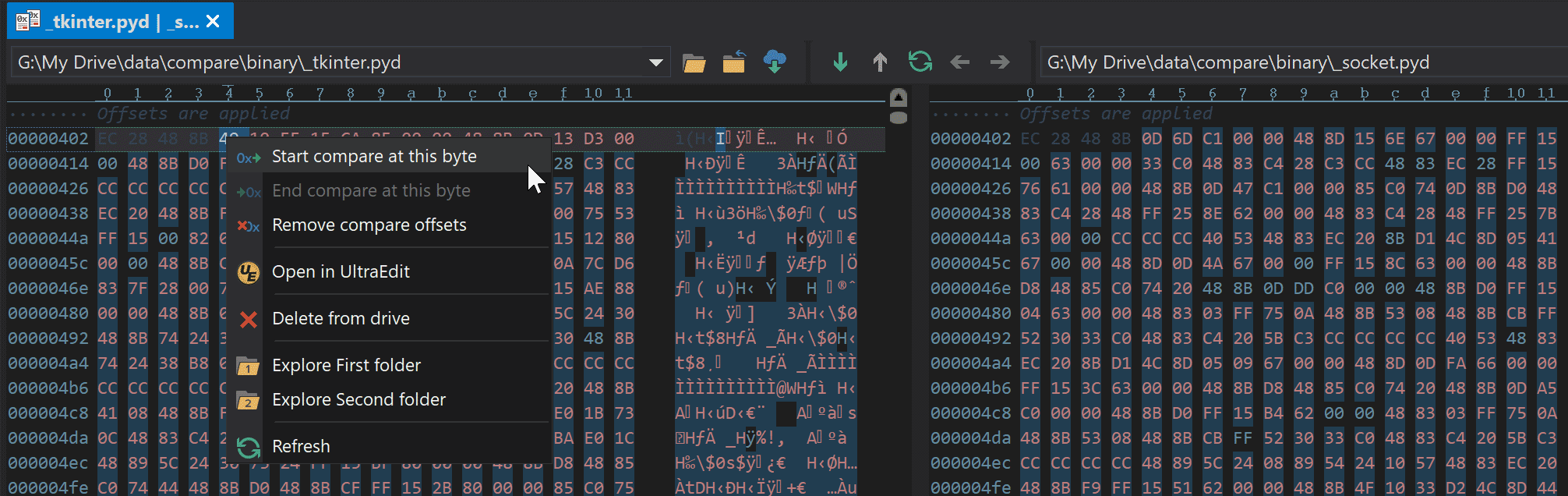Click byte 0D in right pane row 00000402
This screenshot has width=1568, height=496.
1152,139
